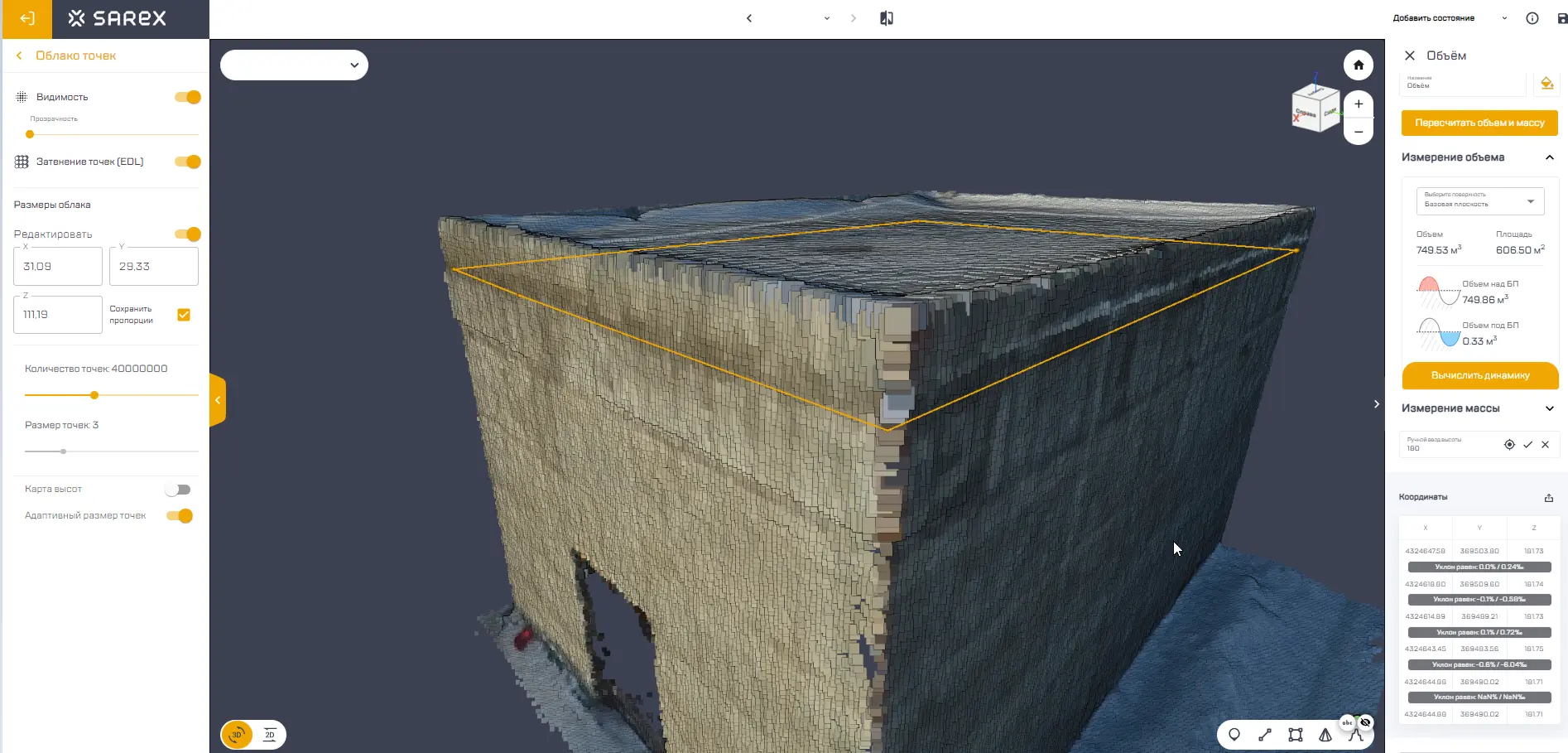Click Пересчитать объём и массу button
This screenshot has height=753, width=1568.
[x=1479, y=123]
